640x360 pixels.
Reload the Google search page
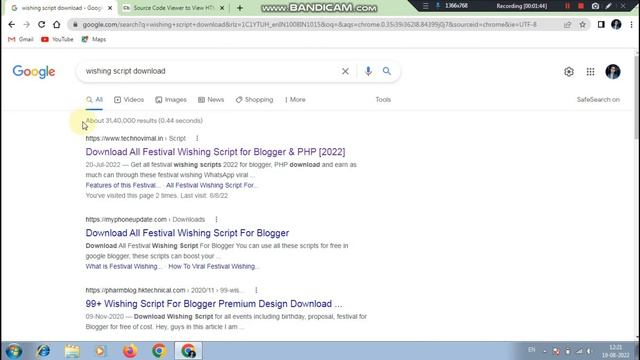point(42,24)
